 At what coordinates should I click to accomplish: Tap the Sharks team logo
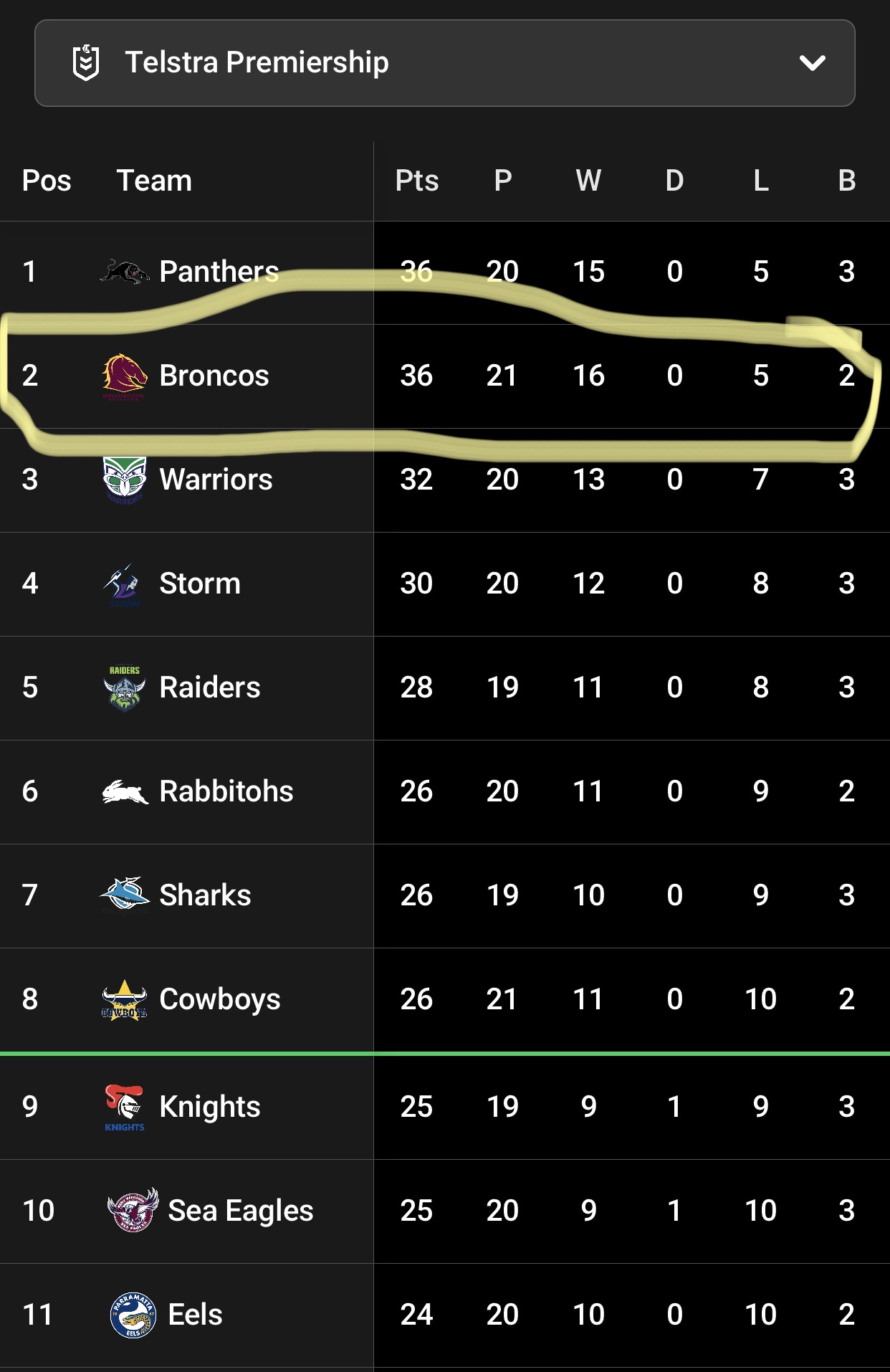point(125,895)
